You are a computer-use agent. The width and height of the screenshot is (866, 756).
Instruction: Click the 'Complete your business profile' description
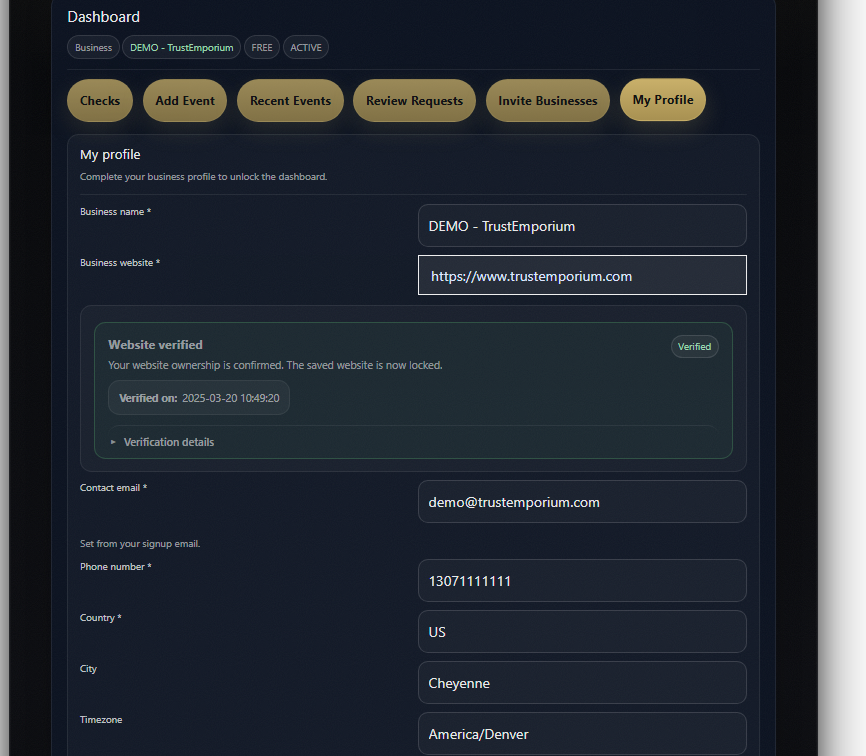203,177
